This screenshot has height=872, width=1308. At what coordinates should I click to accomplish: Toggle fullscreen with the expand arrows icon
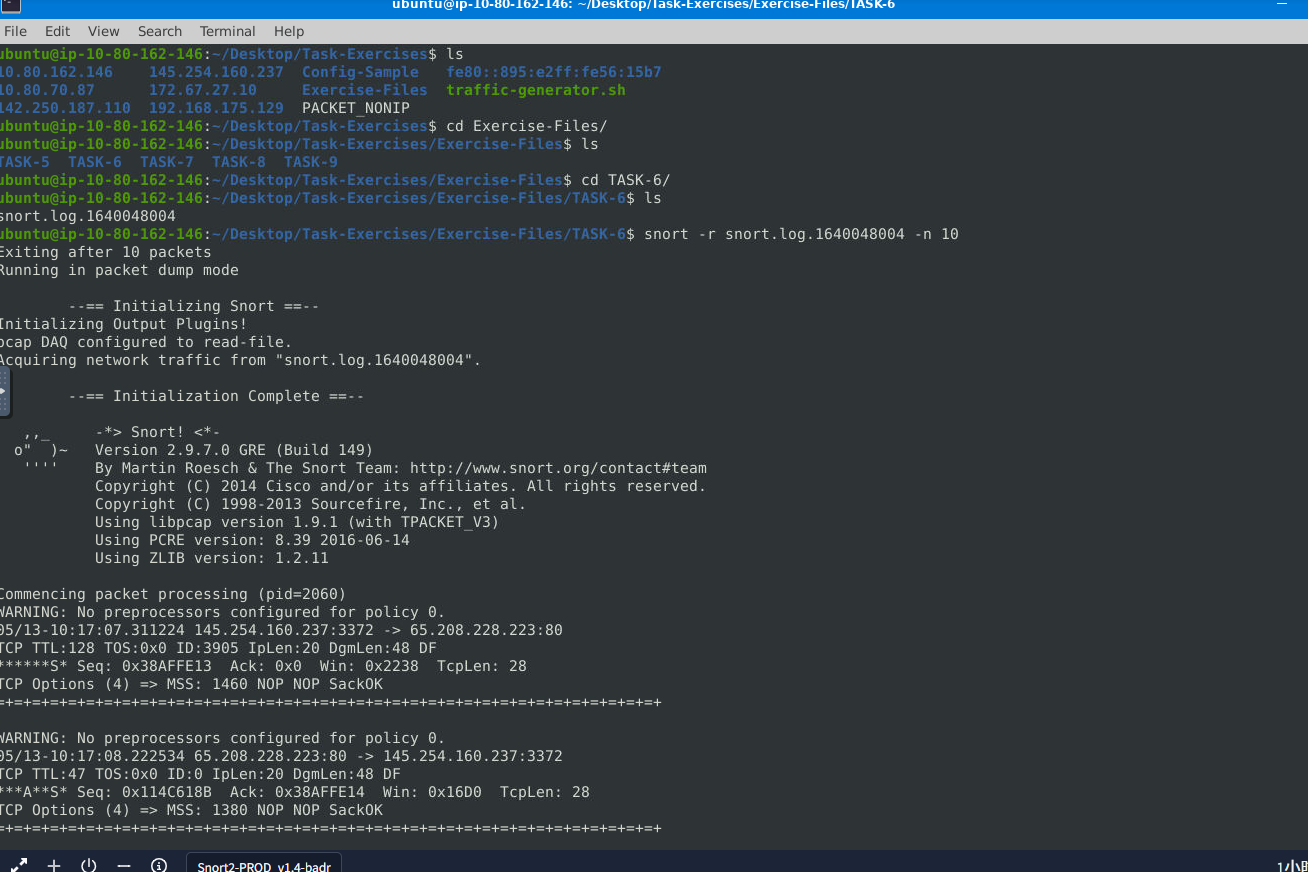pos(19,865)
